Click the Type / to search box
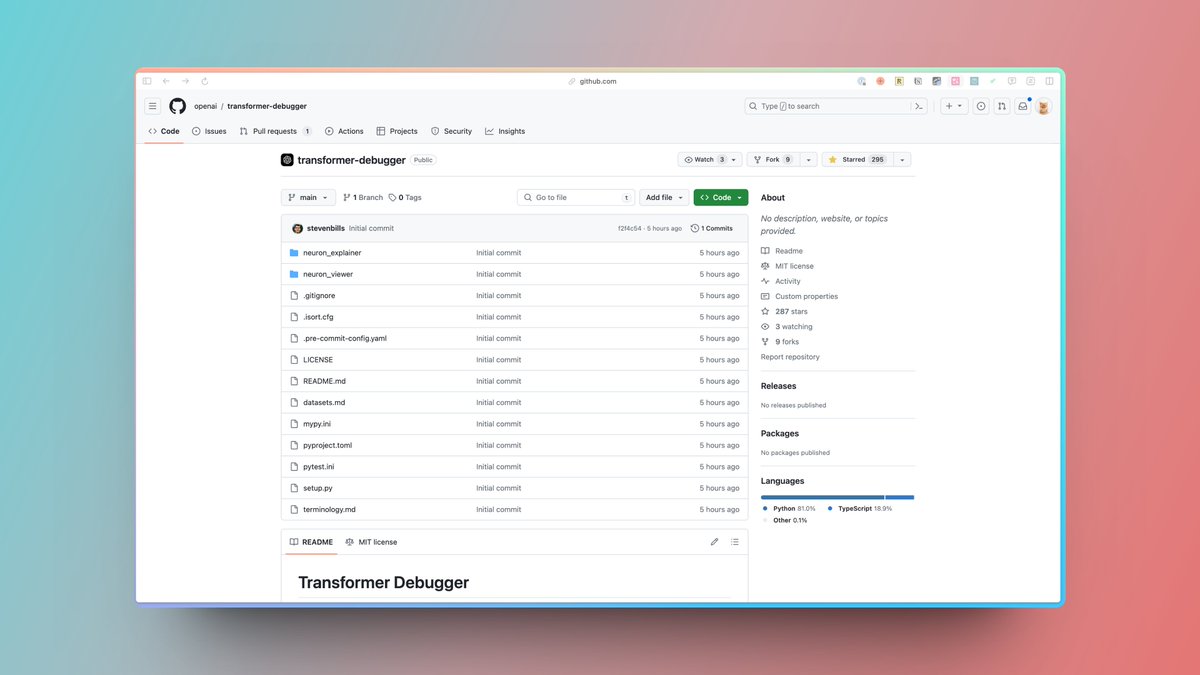 point(827,106)
